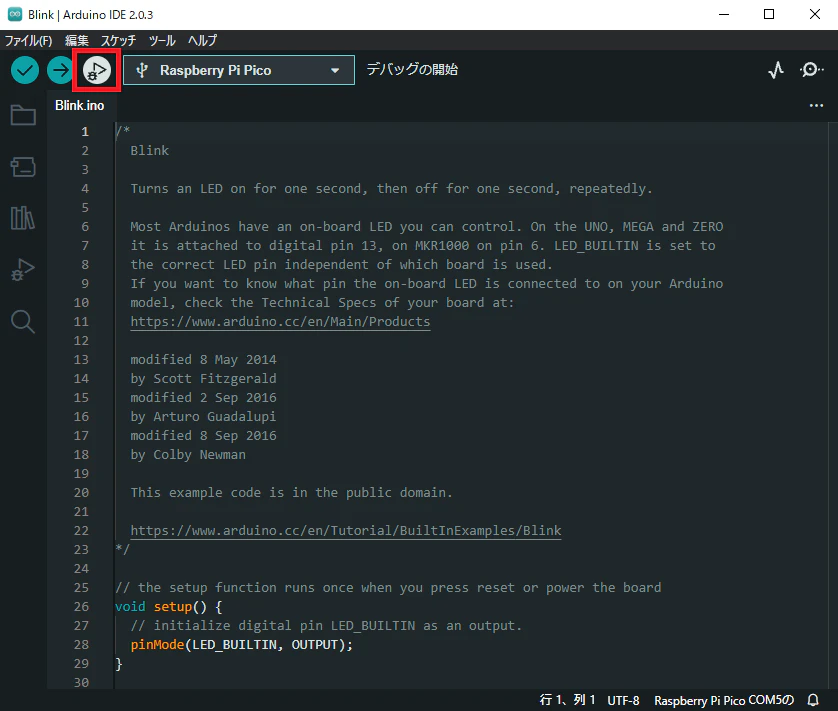Click line number 28 in the gutter
This screenshot has width=838, height=711.
point(81,644)
